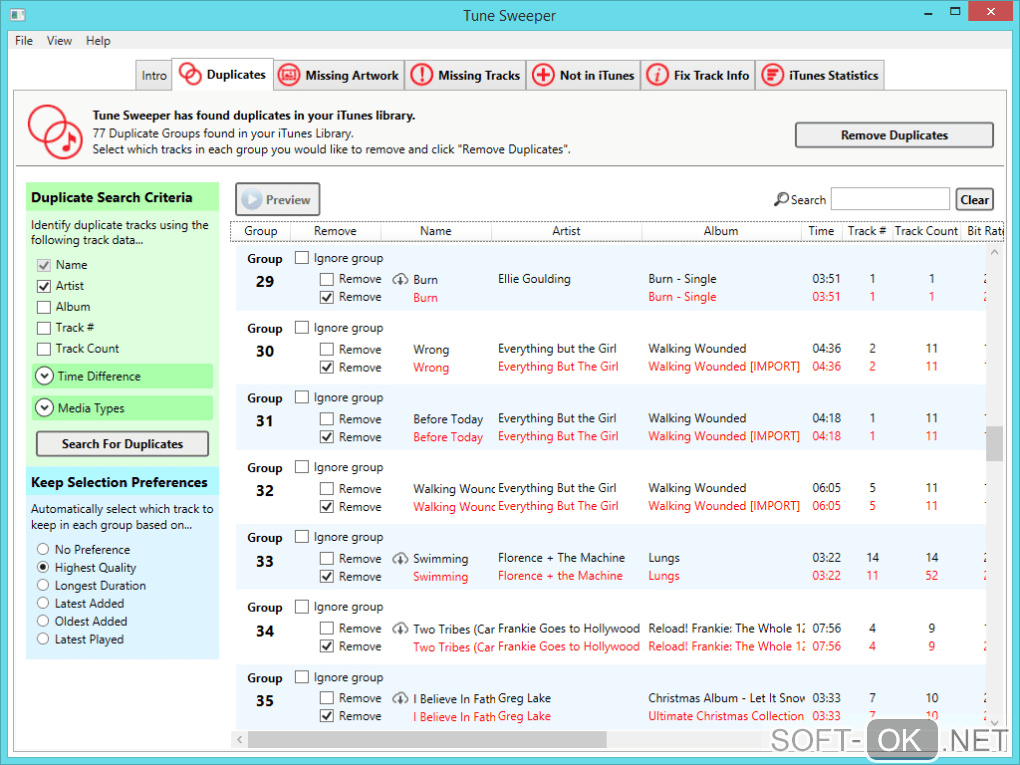Click the red Burn - Single album cell

682,297
